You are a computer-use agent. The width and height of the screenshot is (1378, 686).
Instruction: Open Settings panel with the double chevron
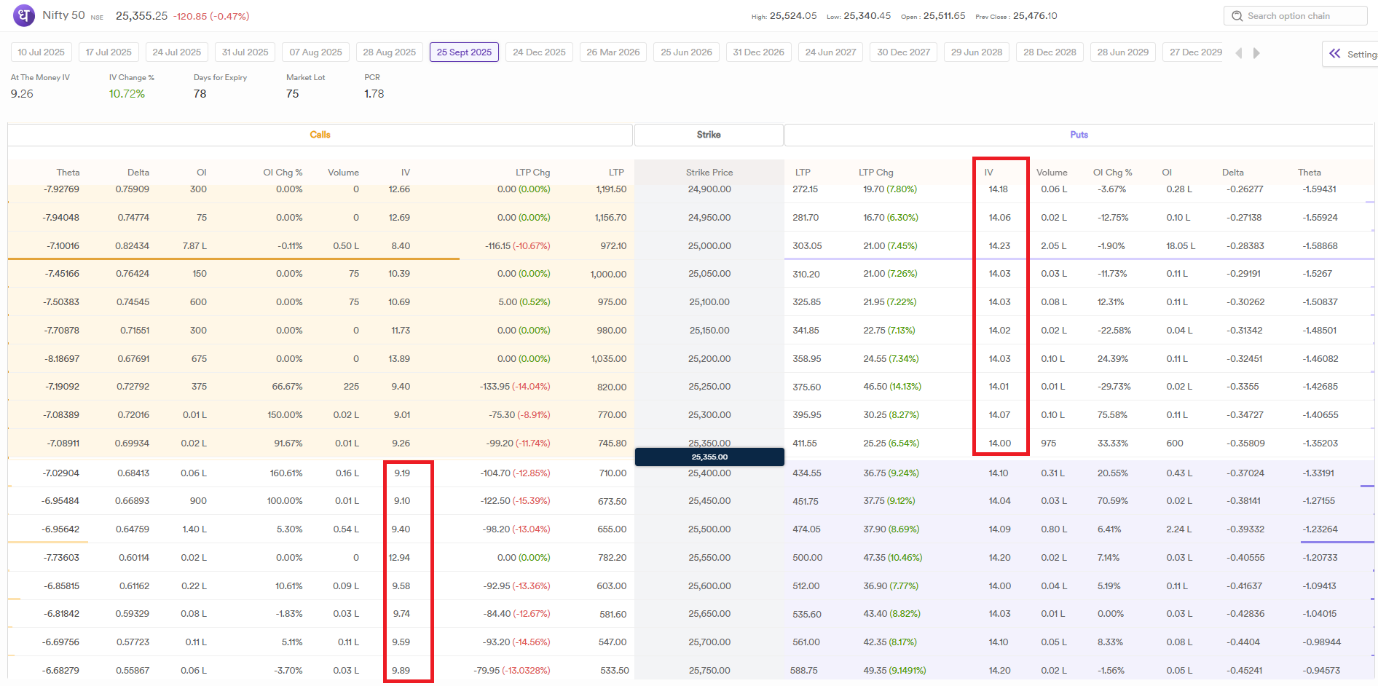(1334, 54)
